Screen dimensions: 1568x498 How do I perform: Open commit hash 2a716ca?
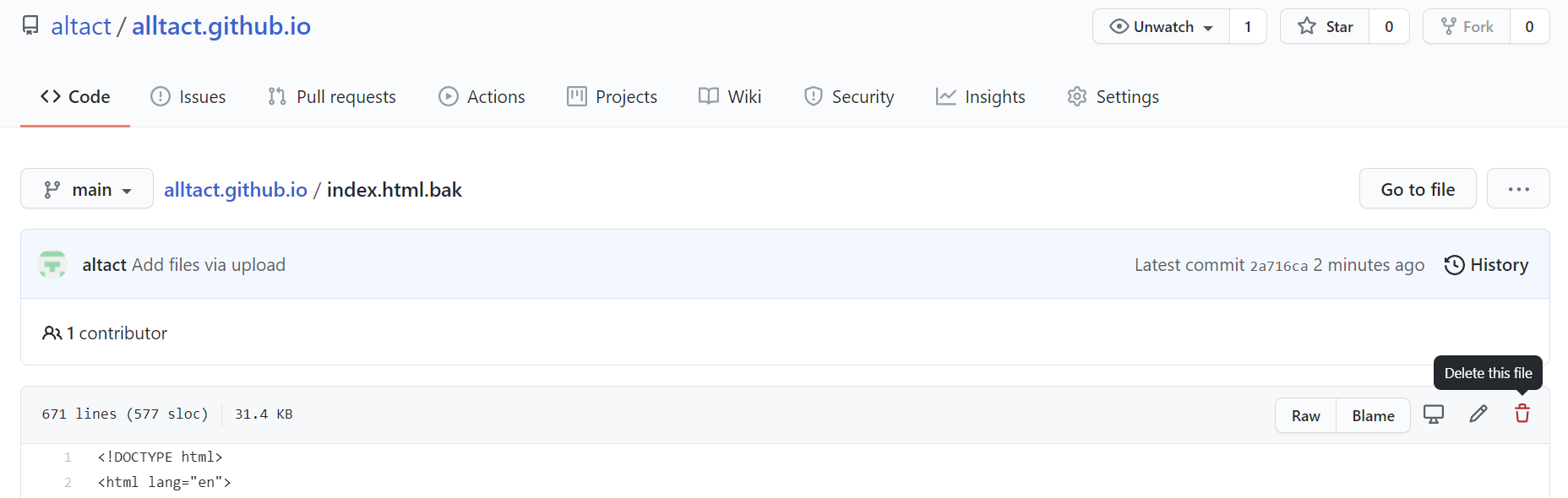[1278, 266]
